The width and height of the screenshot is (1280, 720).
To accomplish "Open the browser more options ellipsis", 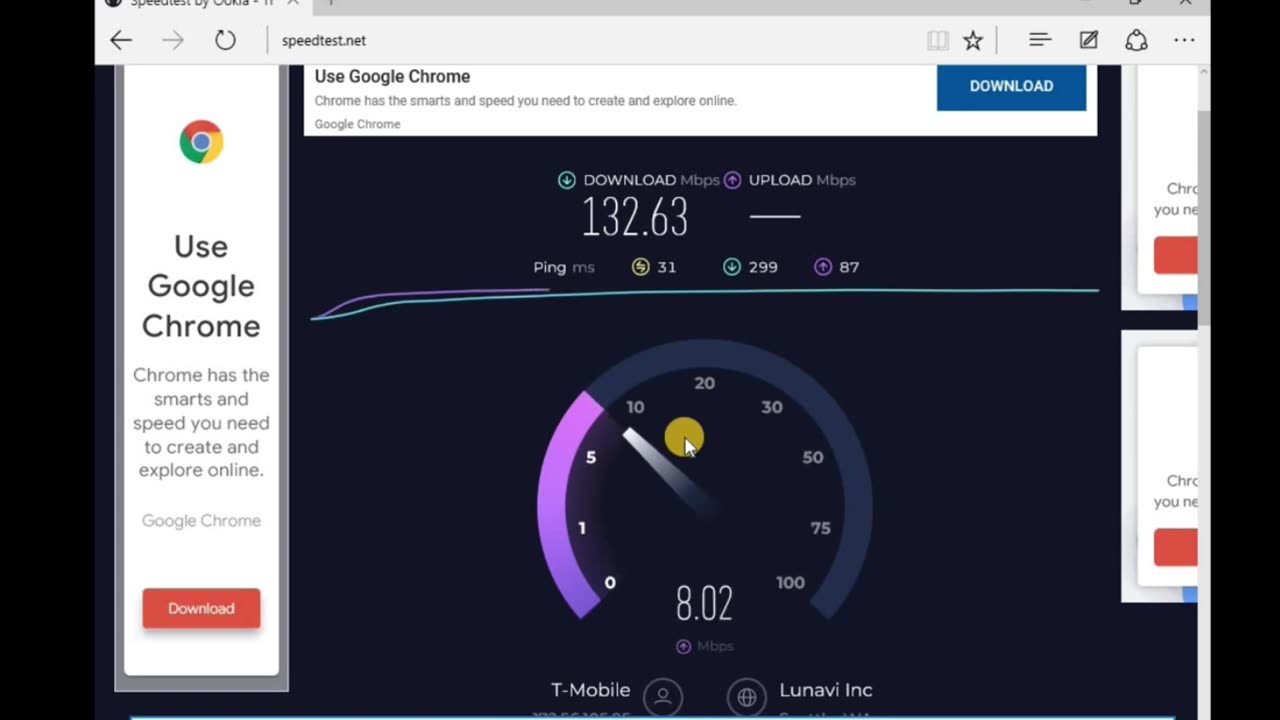I will tap(1184, 40).
